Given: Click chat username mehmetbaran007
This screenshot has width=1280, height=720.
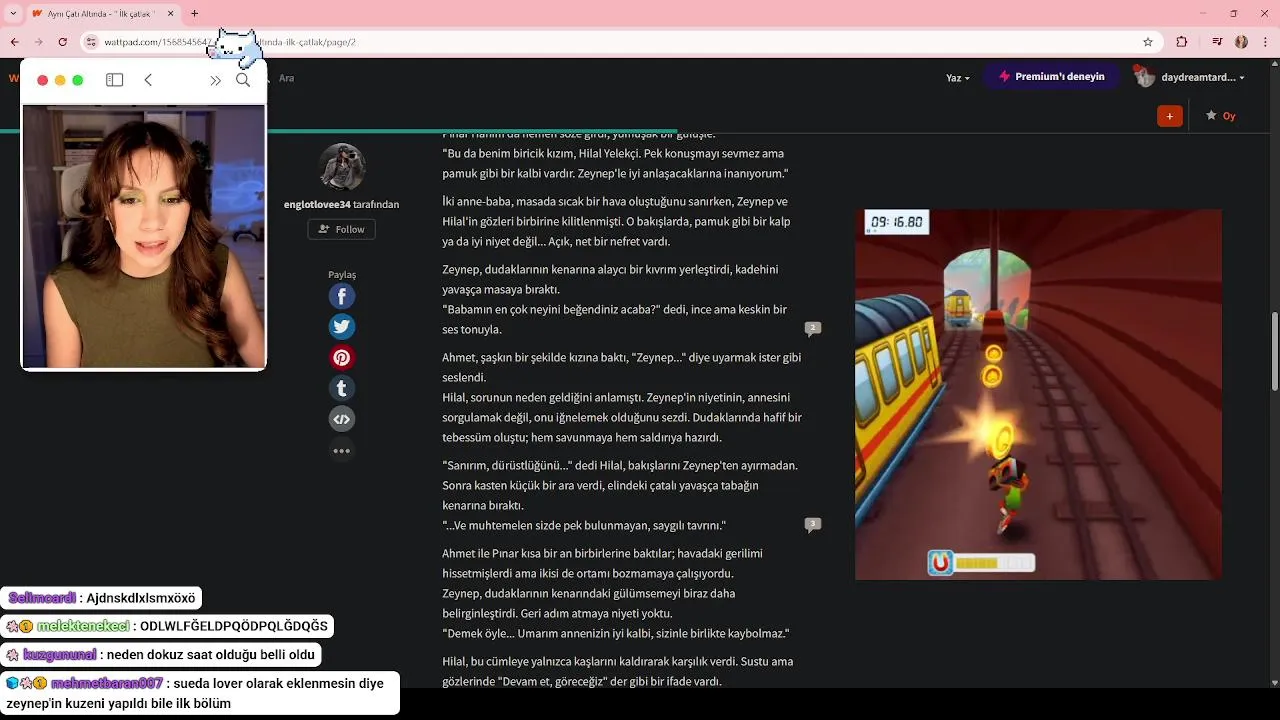Looking at the screenshot, I should [106, 683].
